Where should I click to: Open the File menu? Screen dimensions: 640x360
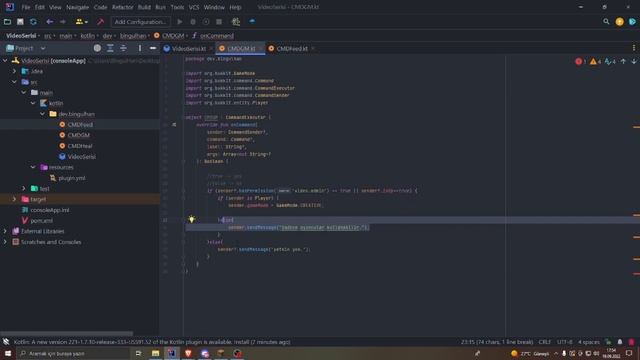[26, 7]
